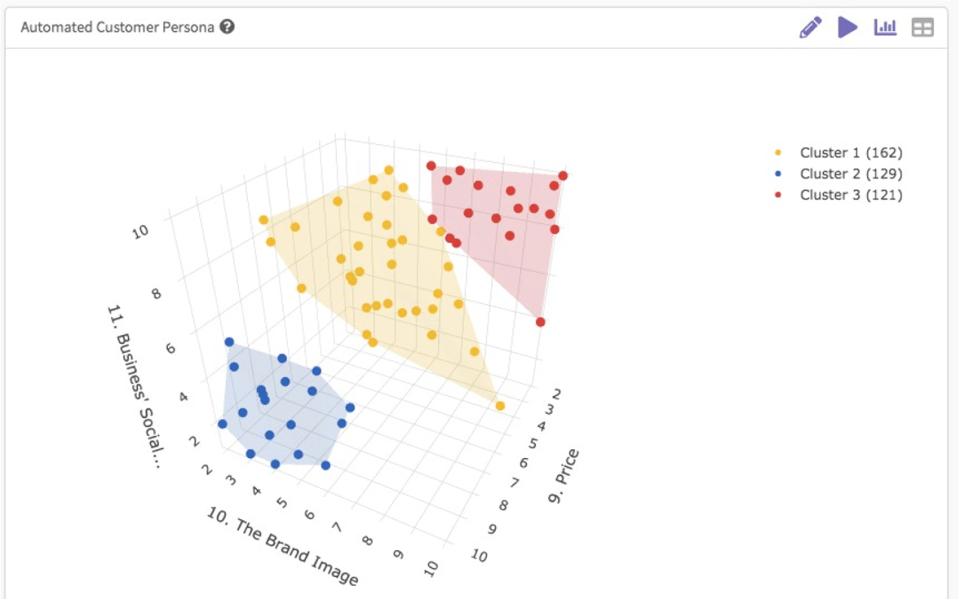Switch to the bar chart view icon
The image size is (960, 599).
[885, 27]
